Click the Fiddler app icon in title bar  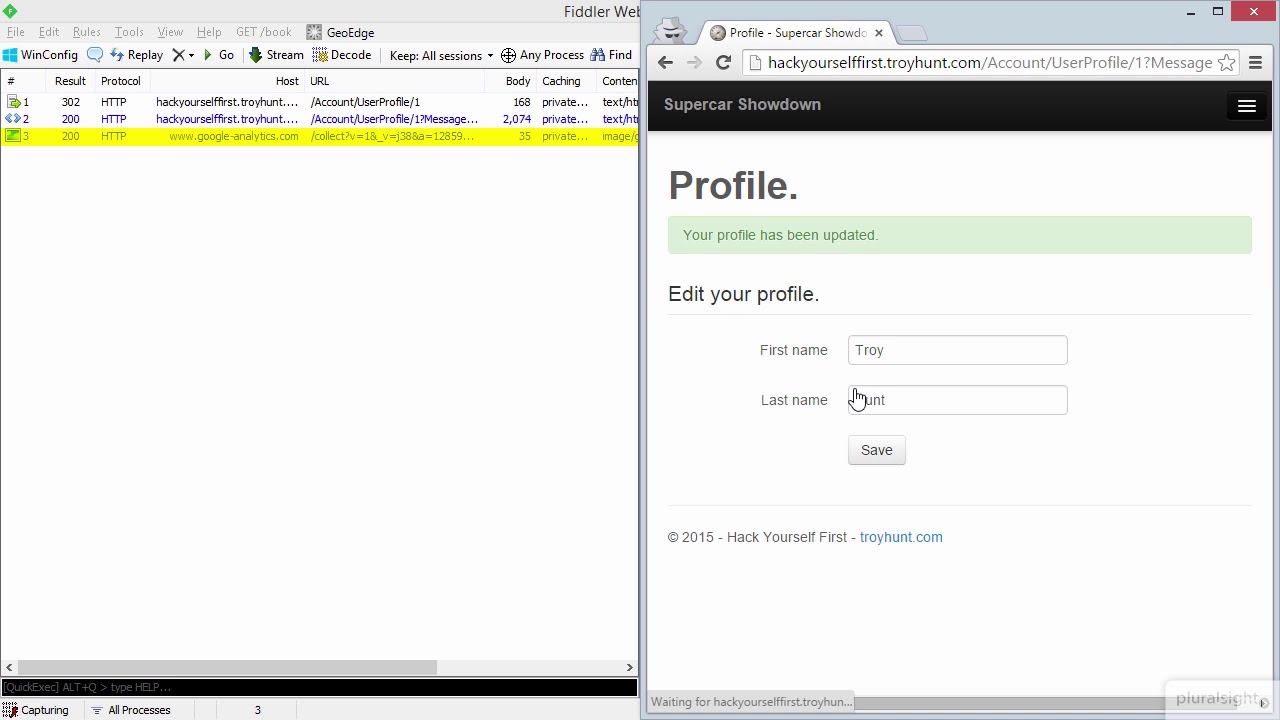click(x=10, y=11)
